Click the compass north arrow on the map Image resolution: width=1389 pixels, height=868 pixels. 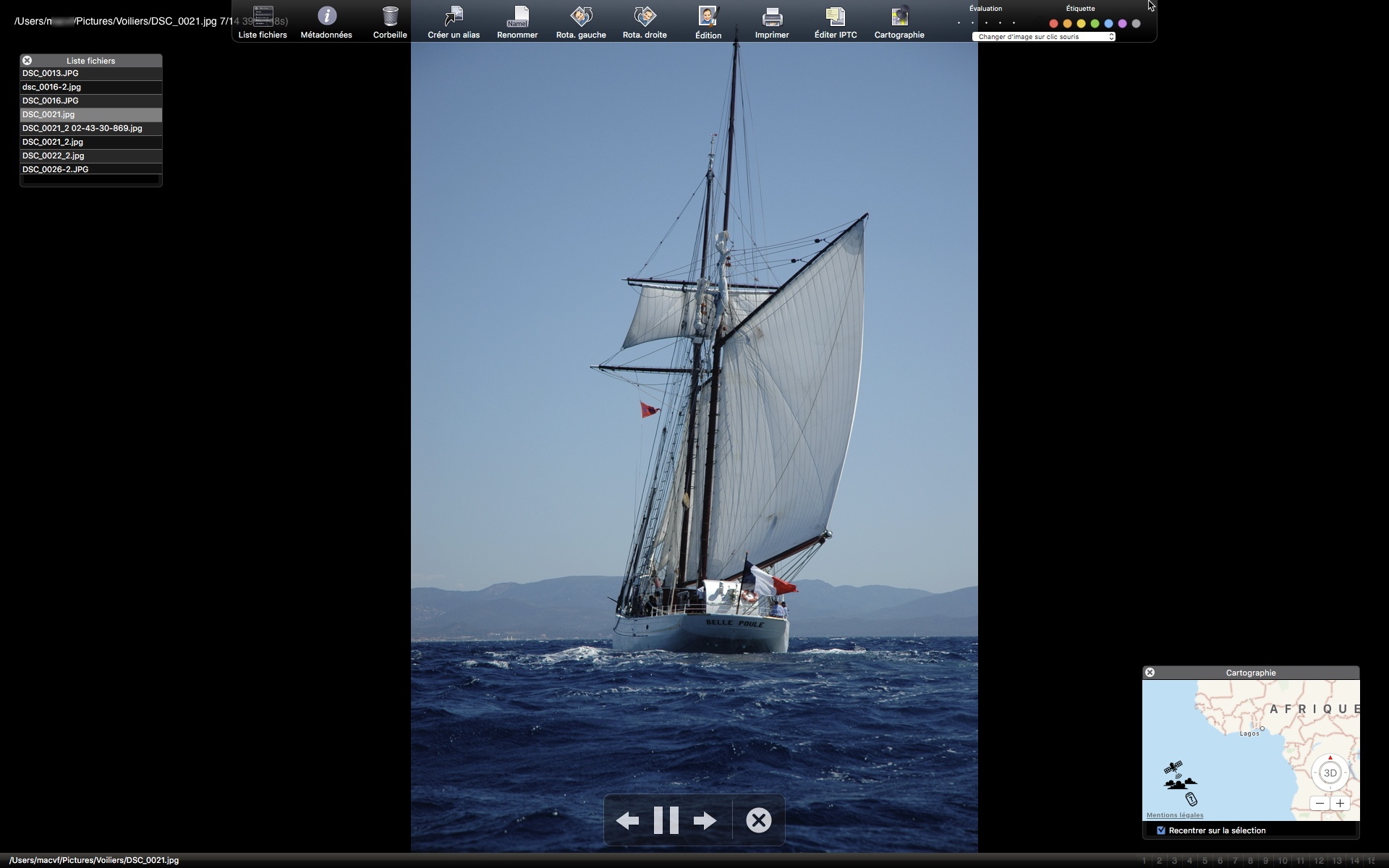click(1330, 758)
